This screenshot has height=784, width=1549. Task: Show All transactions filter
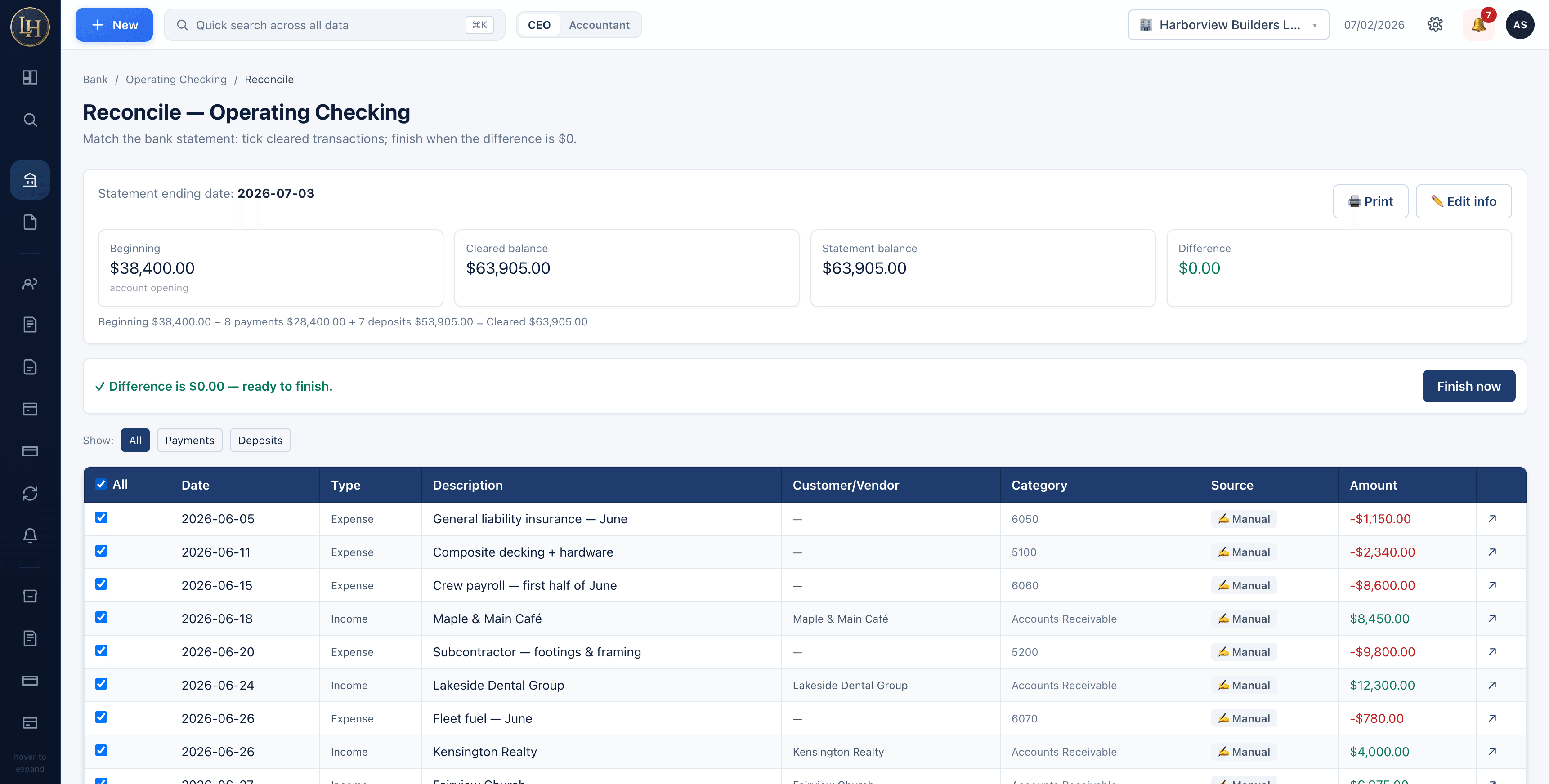click(135, 440)
